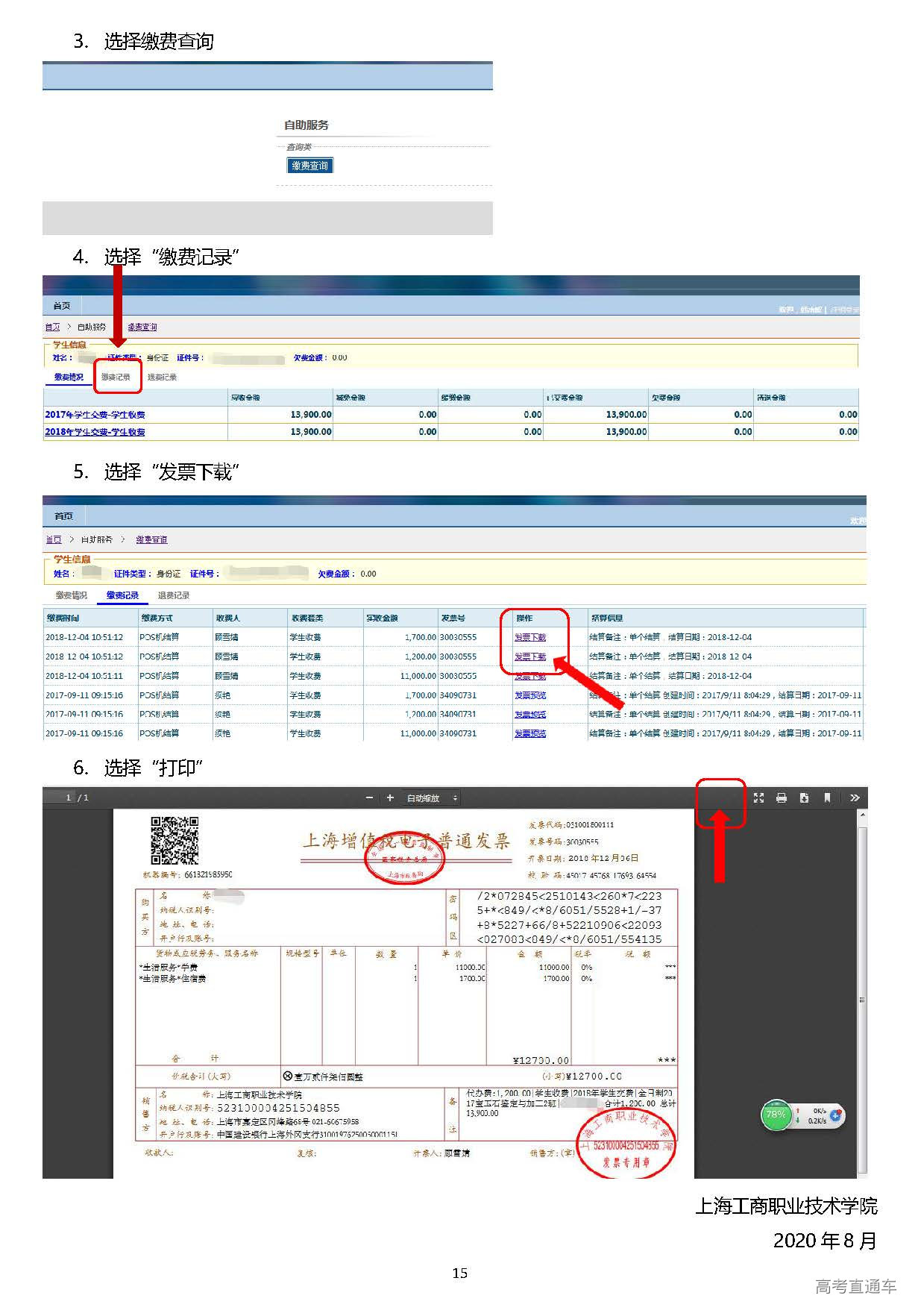Screen dimensions: 918x1316
Task: Click the PDF download file icon
Action: coord(804,798)
